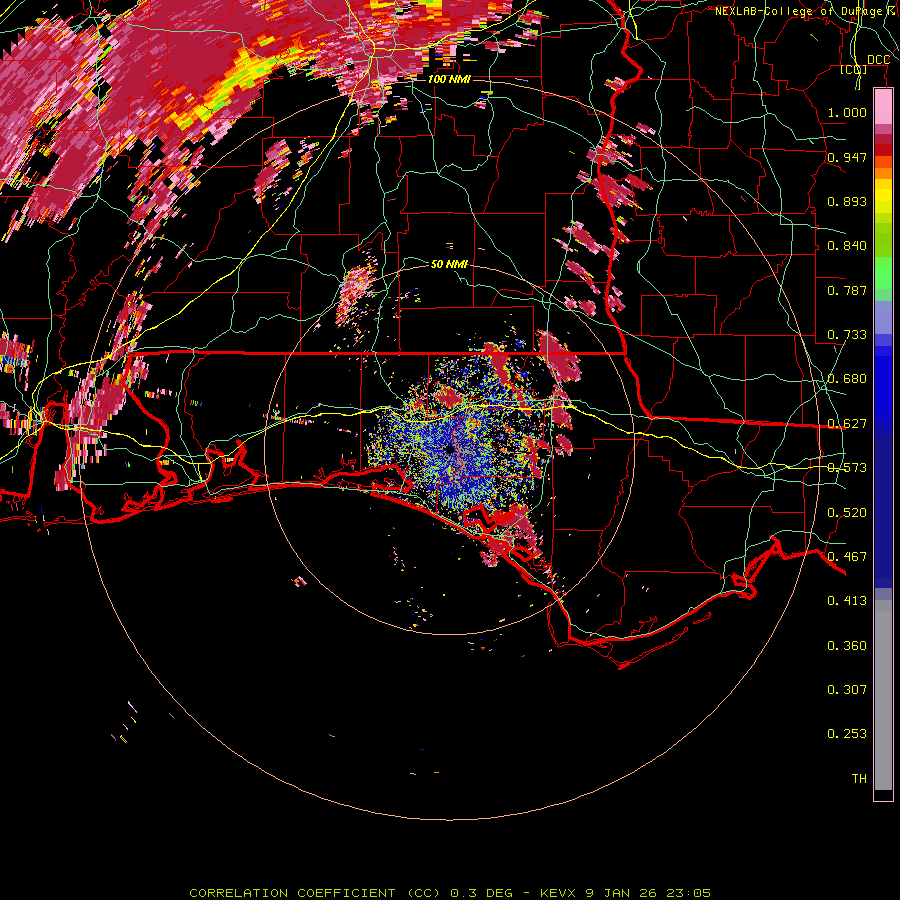
Task: Click the 1.000 scale value
Action: (x=847, y=112)
